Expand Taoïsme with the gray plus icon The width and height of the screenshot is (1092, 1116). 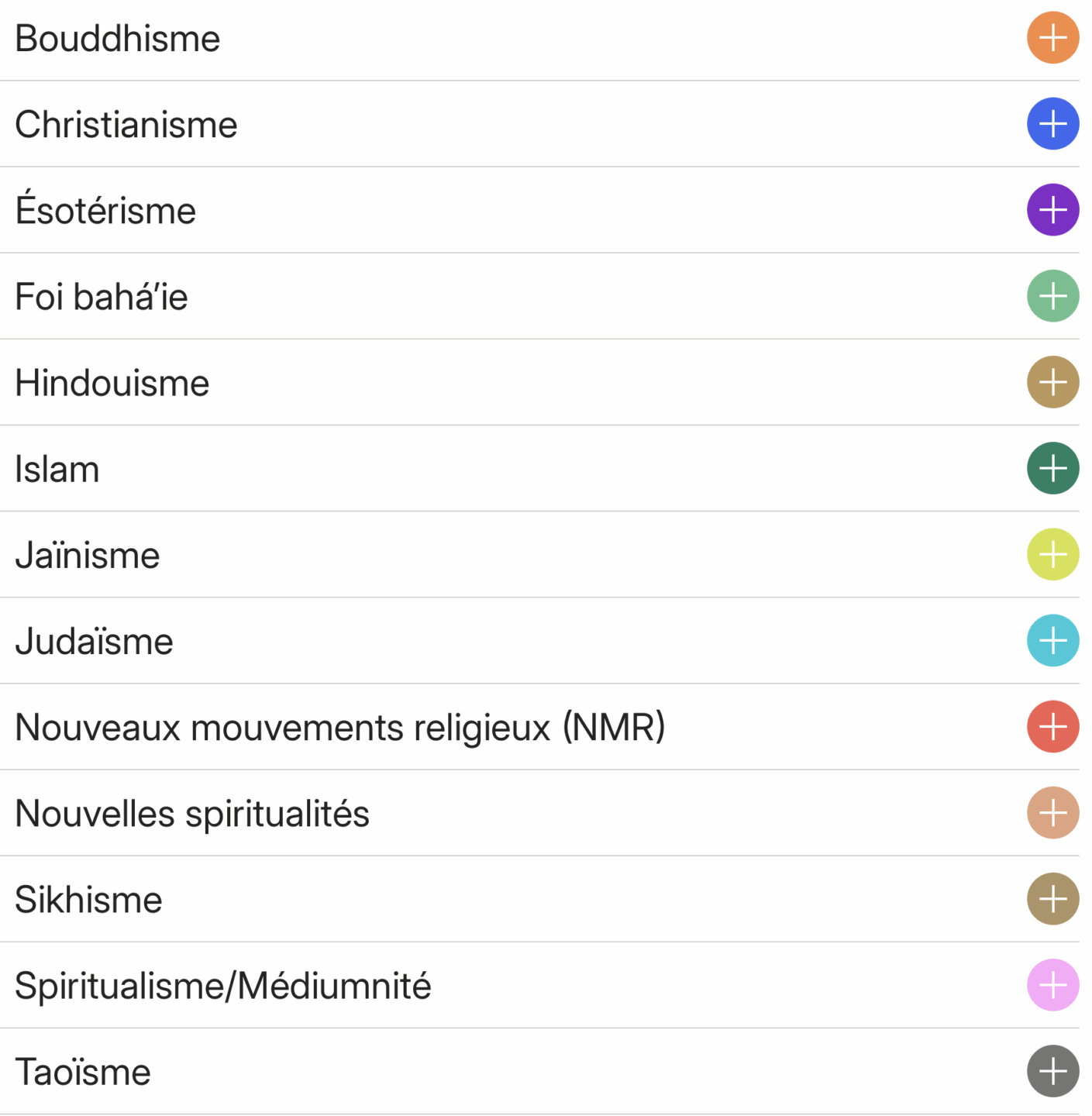click(x=1052, y=1072)
